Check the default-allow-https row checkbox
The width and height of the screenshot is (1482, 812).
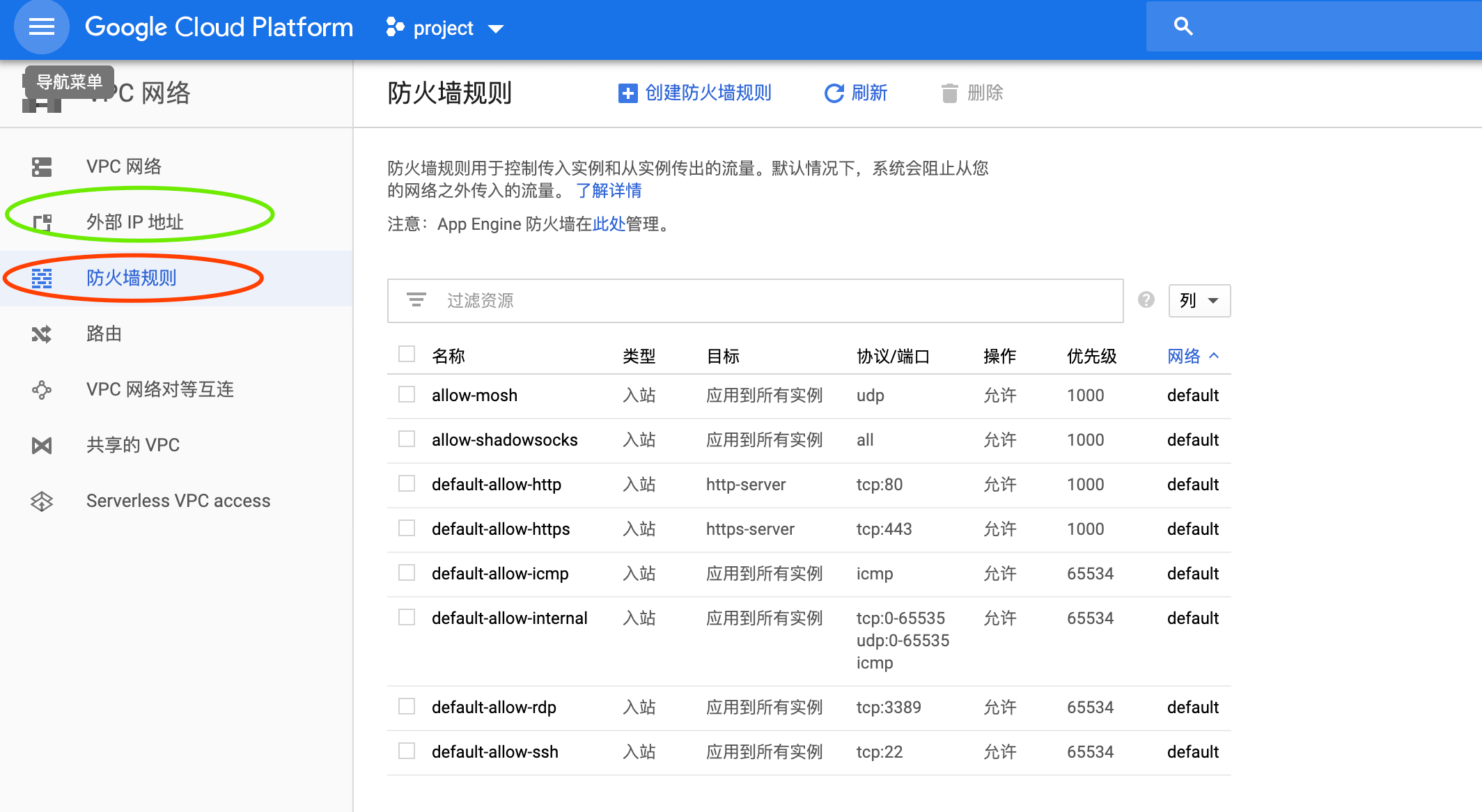(407, 528)
